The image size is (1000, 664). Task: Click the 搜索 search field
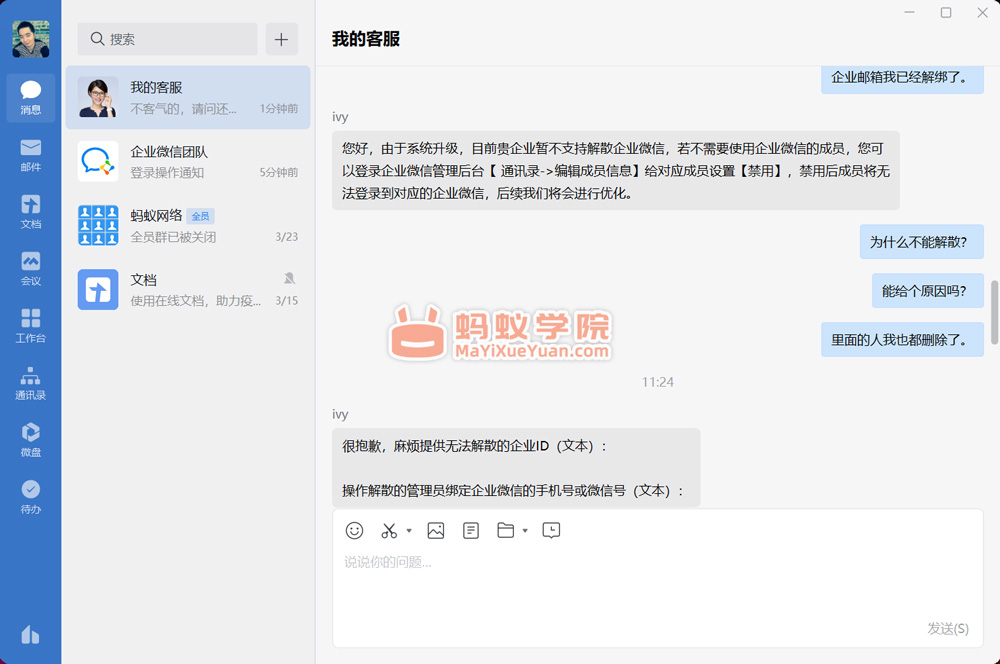pyautogui.click(x=167, y=39)
